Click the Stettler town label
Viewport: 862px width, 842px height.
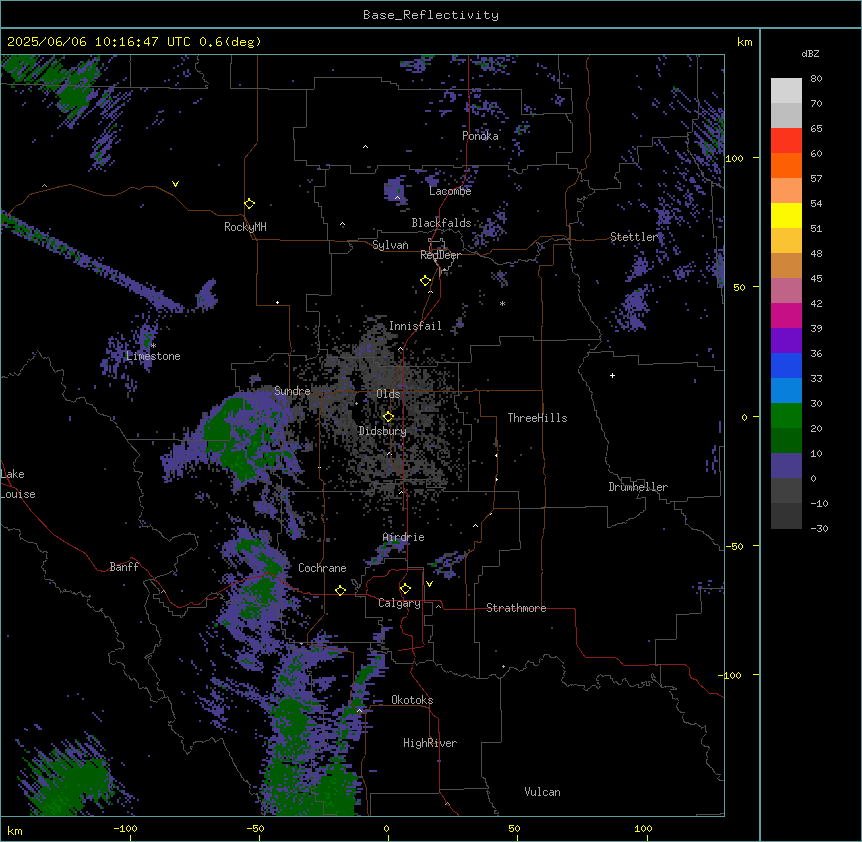[634, 237]
